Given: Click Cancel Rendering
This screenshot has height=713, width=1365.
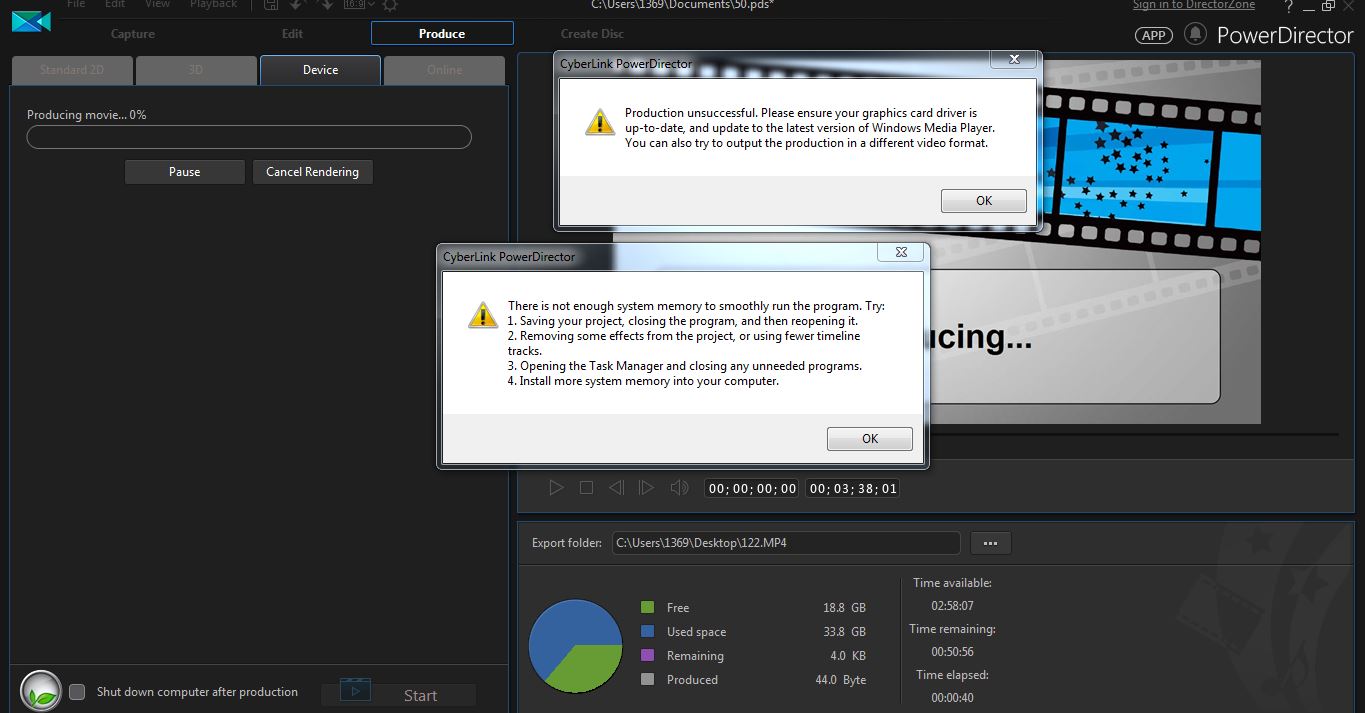Looking at the screenshot, I should pos(312,172).
